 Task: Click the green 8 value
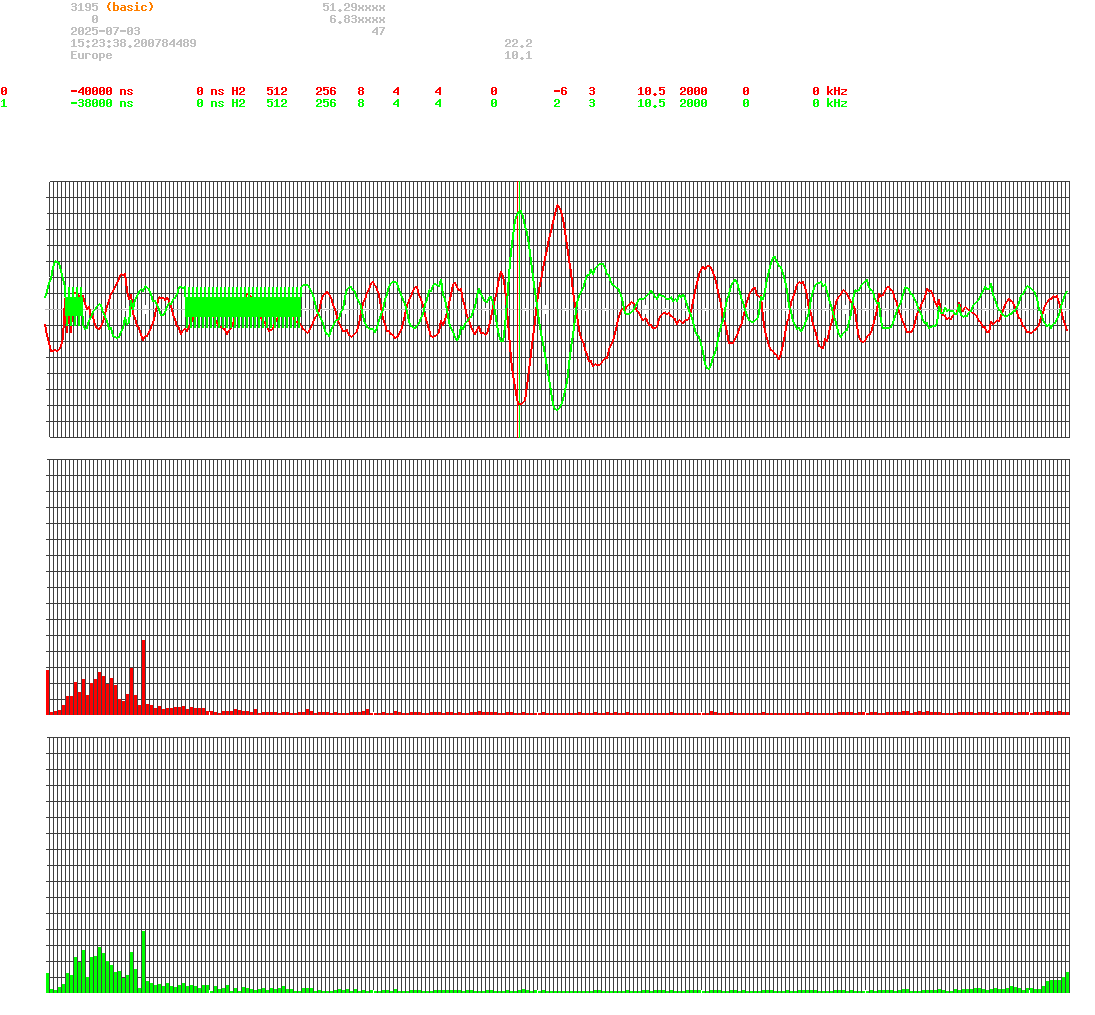point(361,103)
